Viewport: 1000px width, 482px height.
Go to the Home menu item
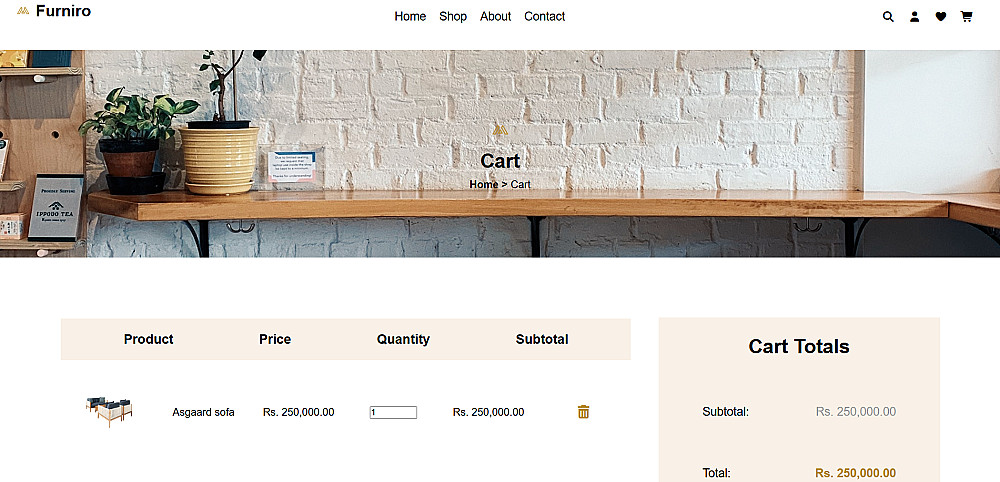pos(410,16)
